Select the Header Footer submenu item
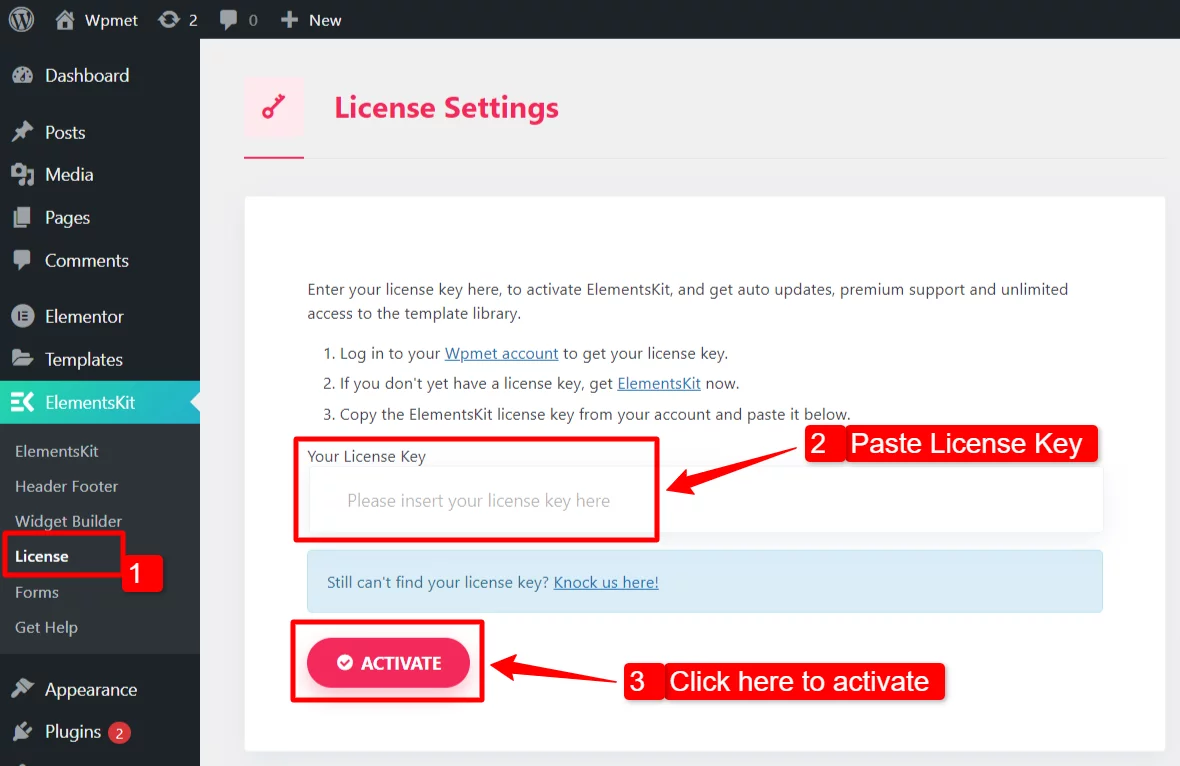The height and width of the screenshot is (766, 1180). [66, 486]
